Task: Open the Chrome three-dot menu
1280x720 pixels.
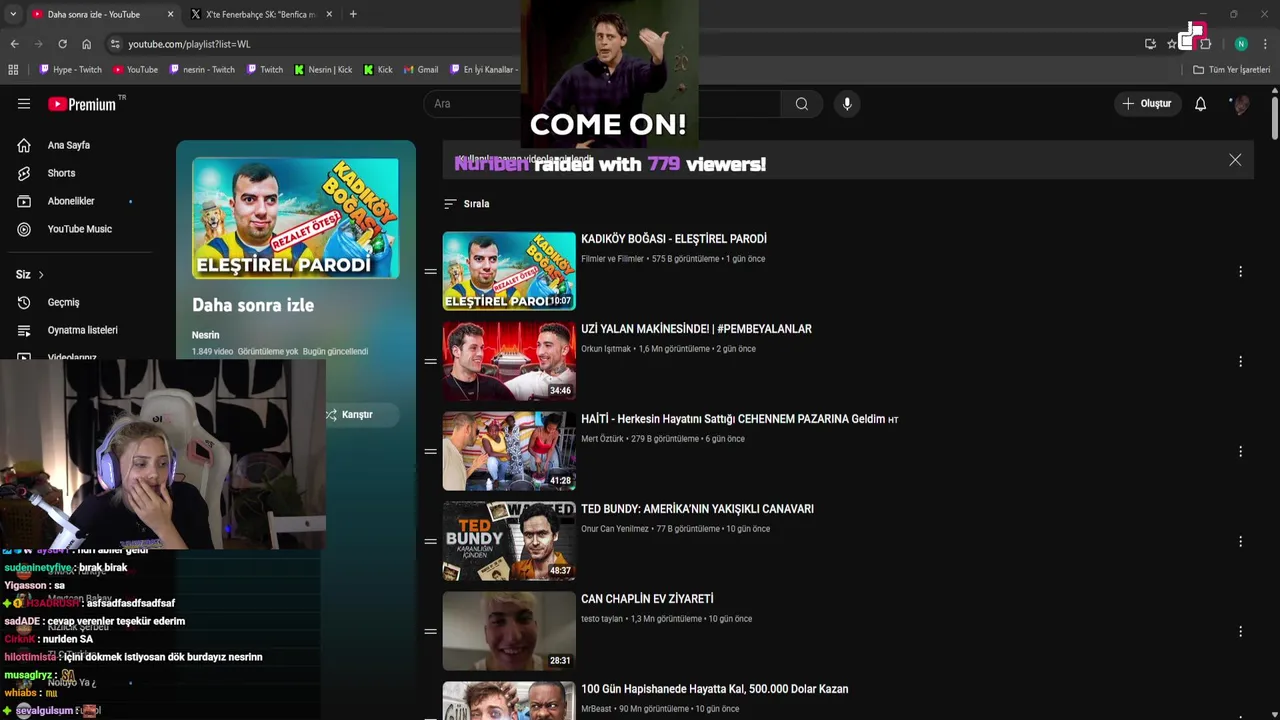Action: [x=1266, y=44]
